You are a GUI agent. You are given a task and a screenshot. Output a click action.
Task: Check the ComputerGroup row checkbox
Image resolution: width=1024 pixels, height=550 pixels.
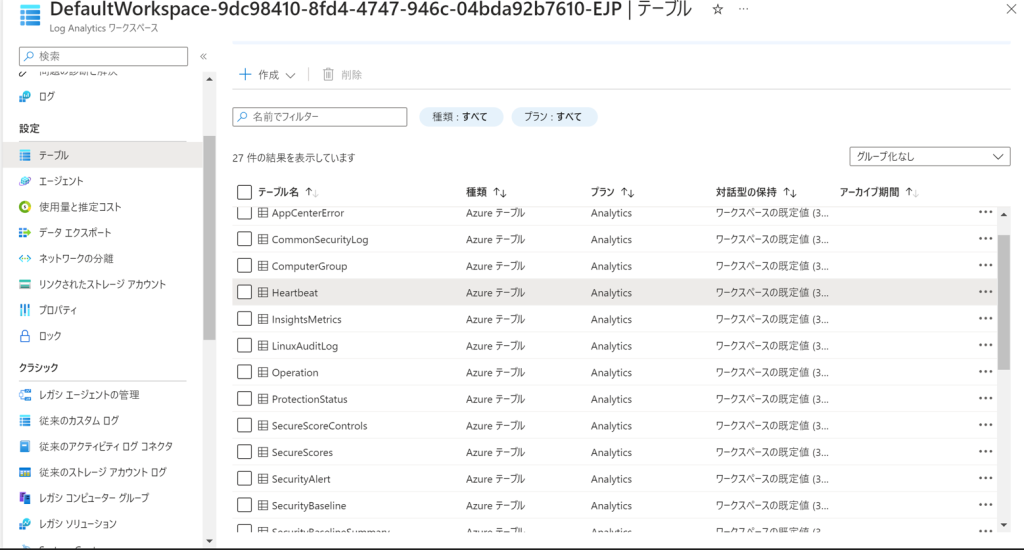[244, 266]
